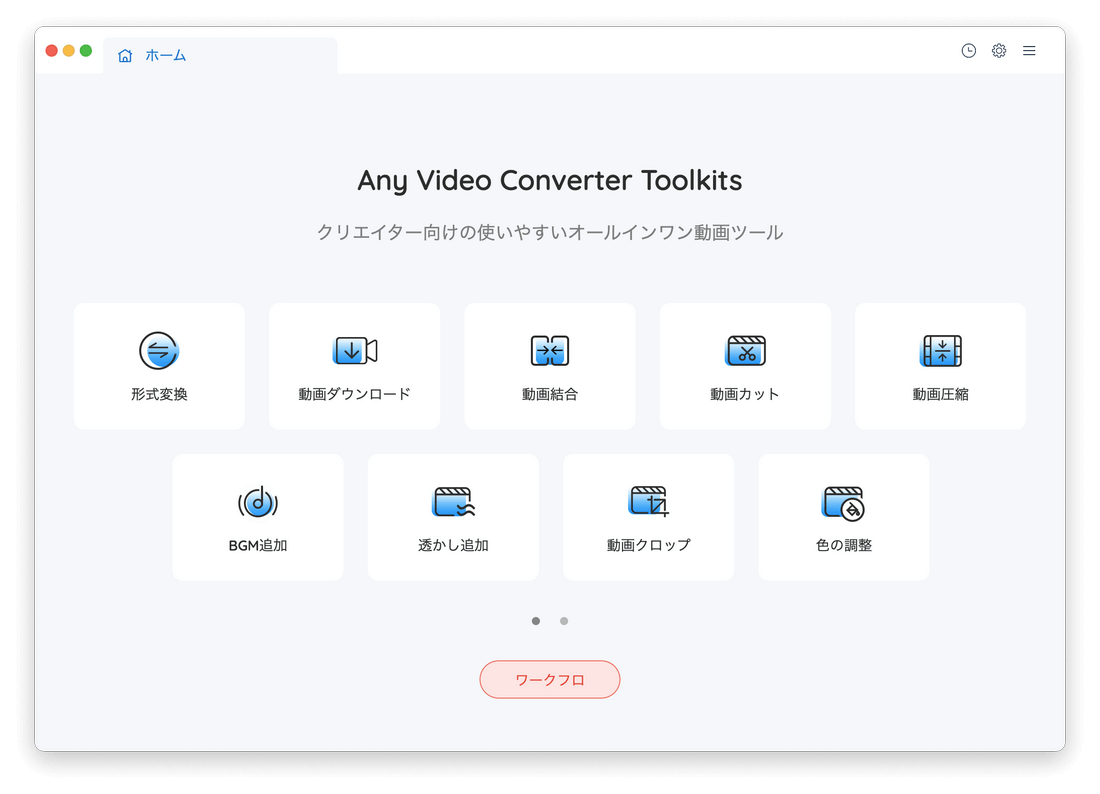Open the 動画ダウンロード video download tool
This screenshot has height=794, width=1100.
tap(354, 366)
